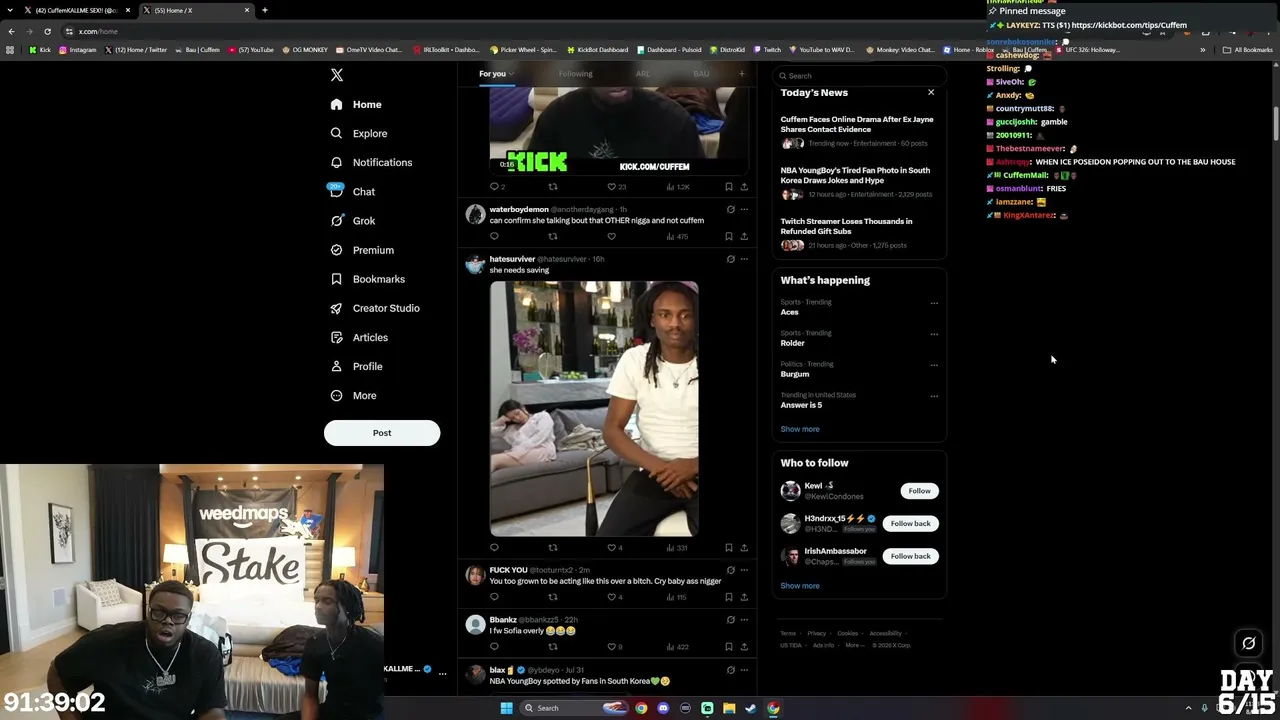Show more trends under What's happening
This screenshot has height=720, width=1280.
click(x=800, y=429)
